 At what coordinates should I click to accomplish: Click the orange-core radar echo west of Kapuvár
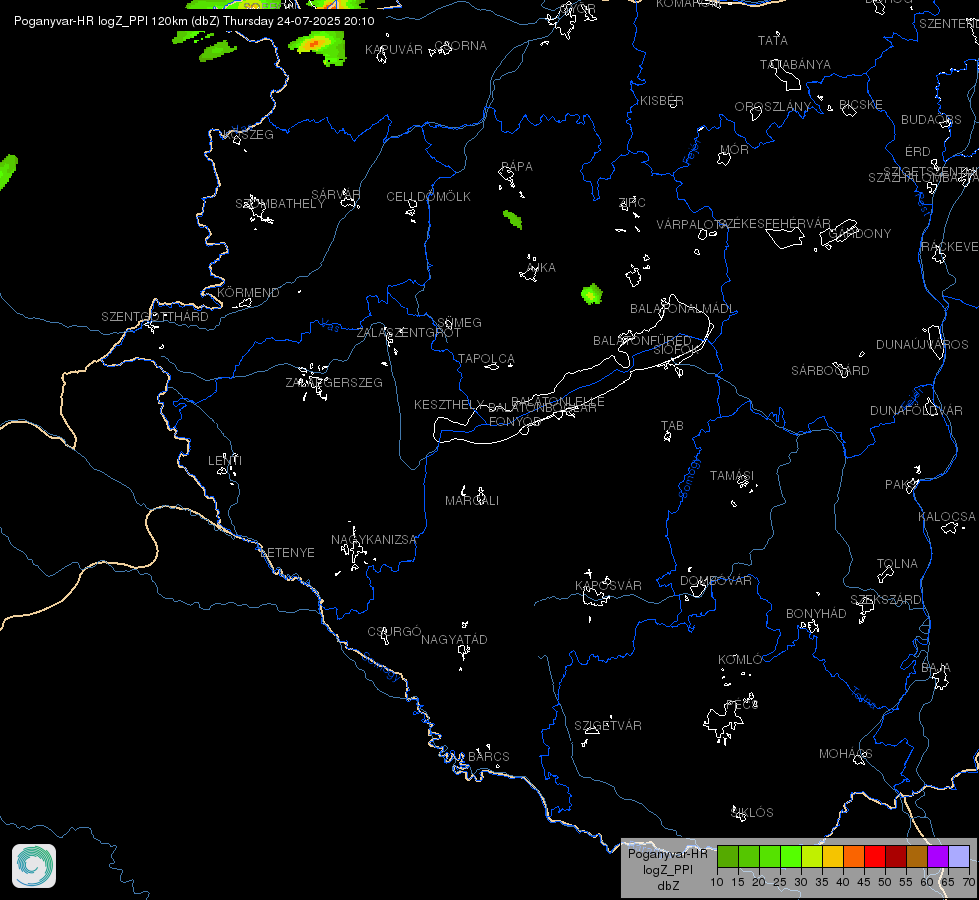pos(317,47)
